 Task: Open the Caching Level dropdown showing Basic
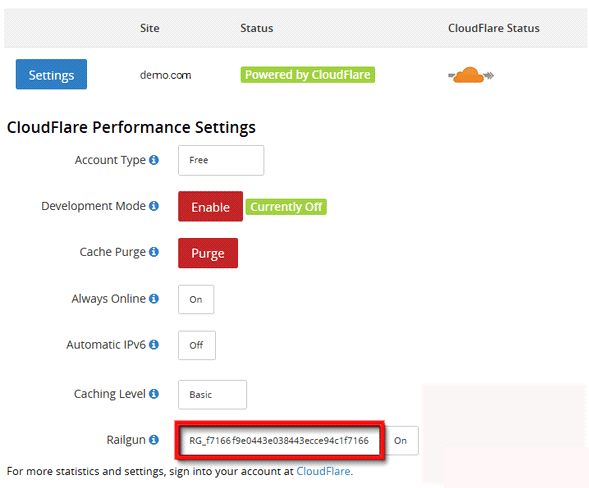coord(212,395)
